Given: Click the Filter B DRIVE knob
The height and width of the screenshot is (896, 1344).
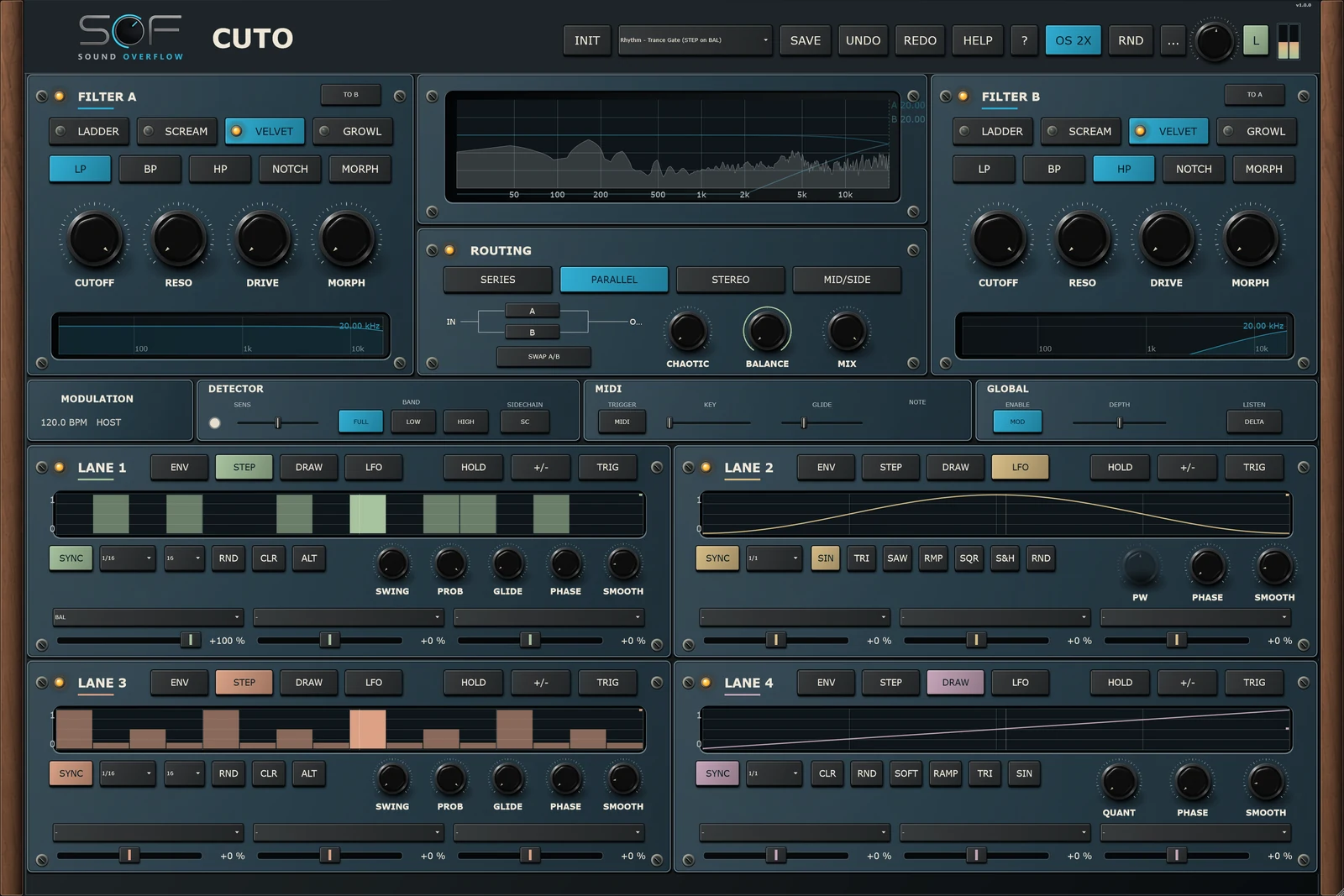Looking at the screenshot, I should [1166, 238].
